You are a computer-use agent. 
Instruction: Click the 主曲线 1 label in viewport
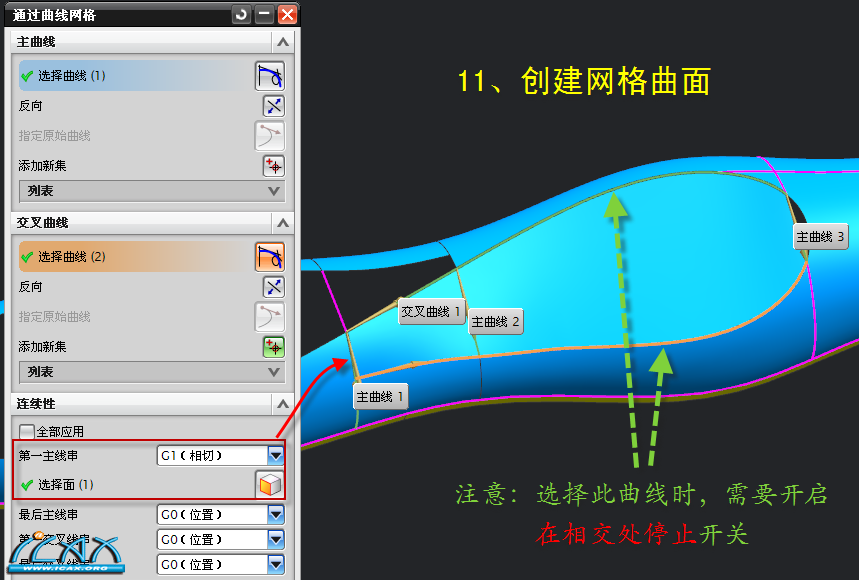tap(380, 397)
